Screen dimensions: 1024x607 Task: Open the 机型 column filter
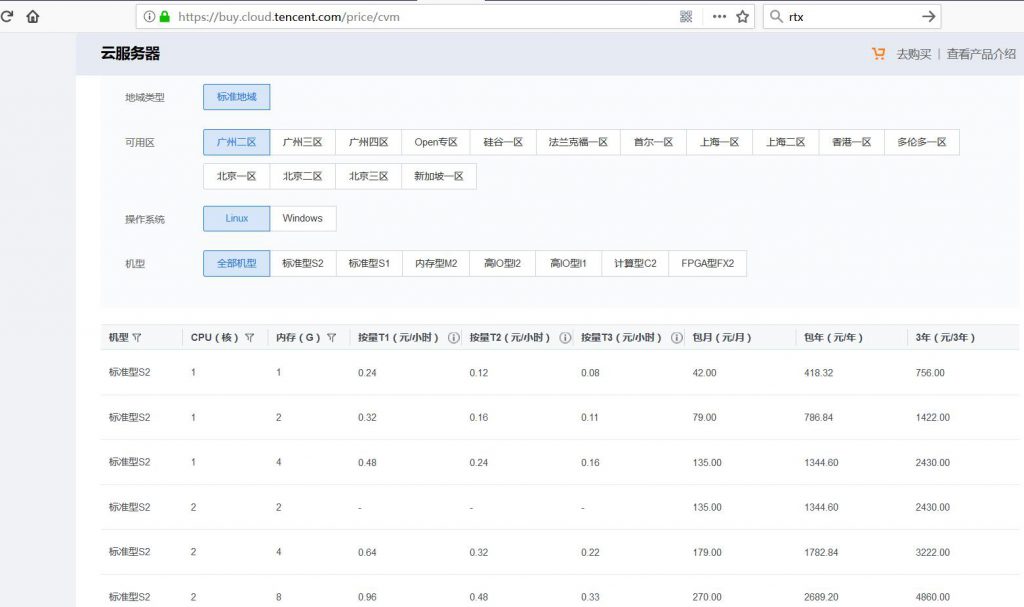tap(135, 337)
